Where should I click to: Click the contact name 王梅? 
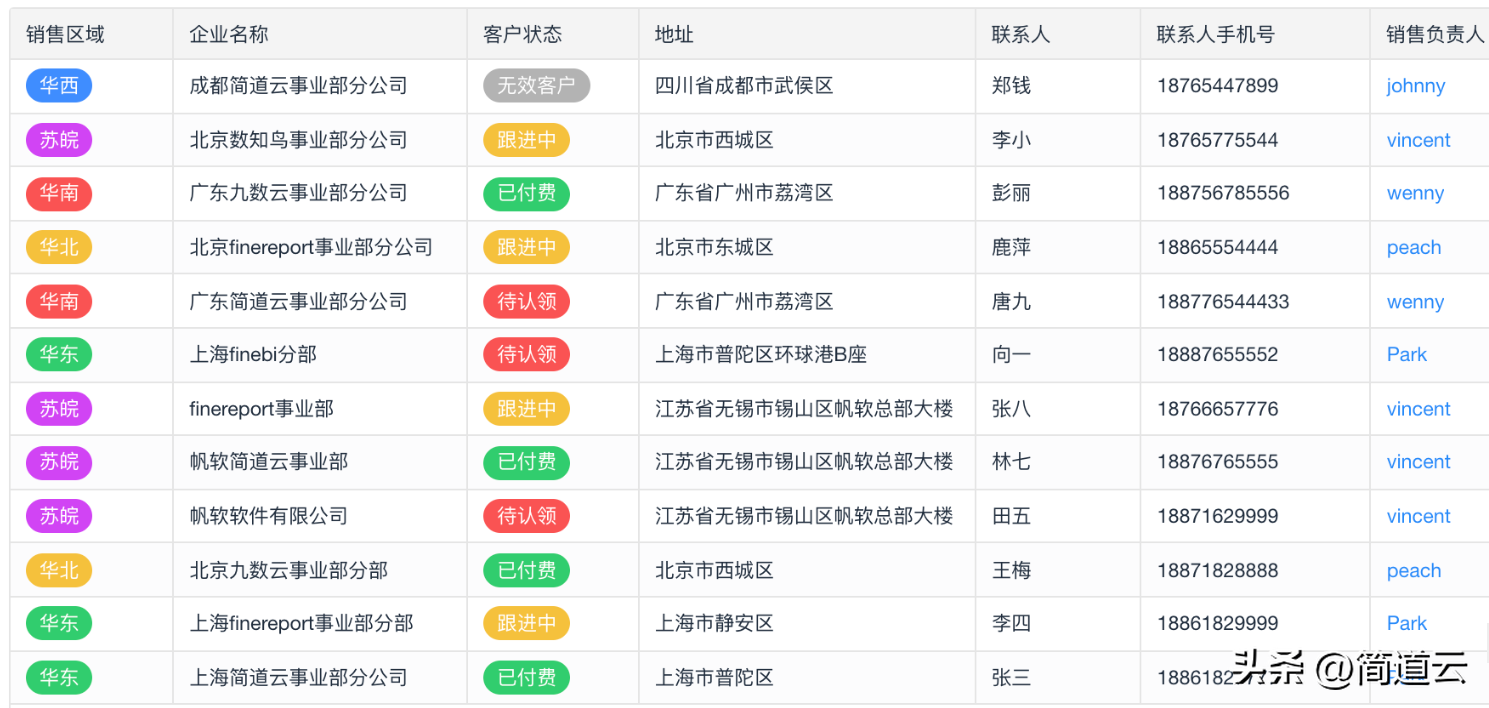point(1011,571)
